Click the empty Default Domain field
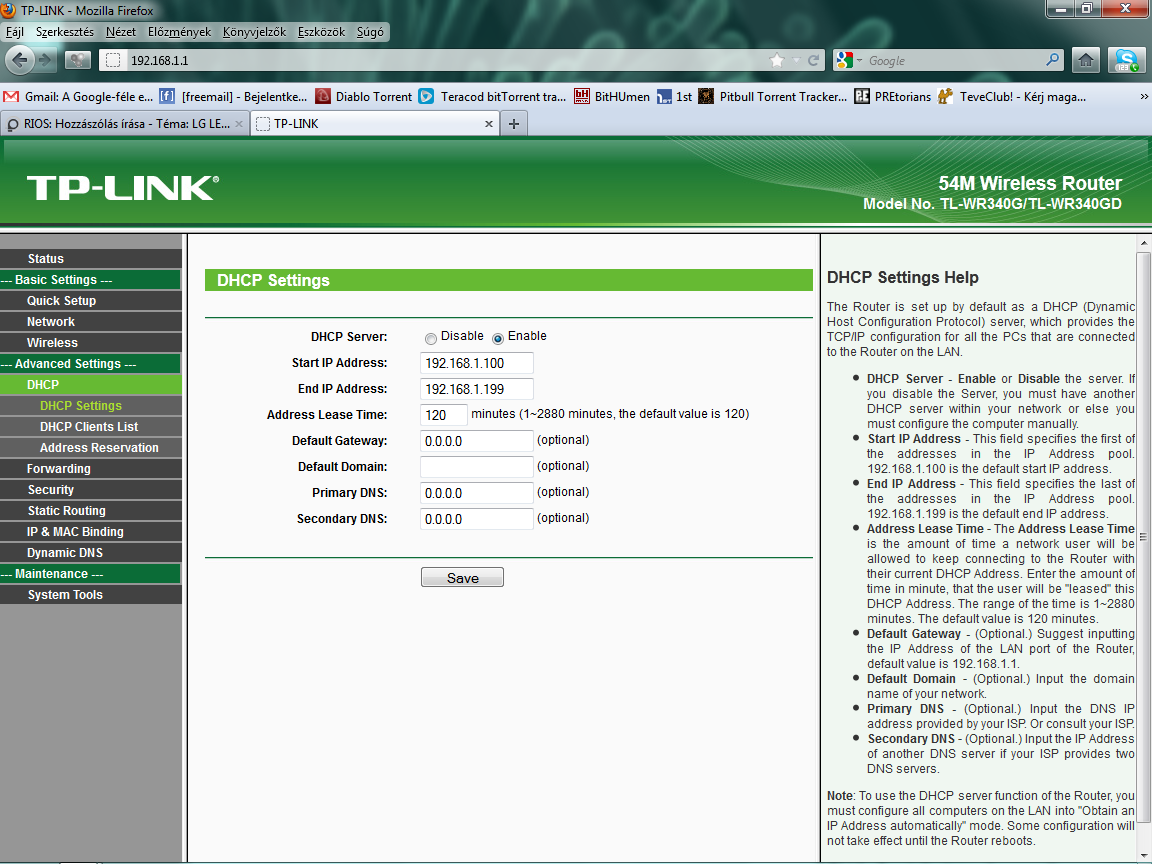This screenshot has height=864, width=1152. pos(477,467)
